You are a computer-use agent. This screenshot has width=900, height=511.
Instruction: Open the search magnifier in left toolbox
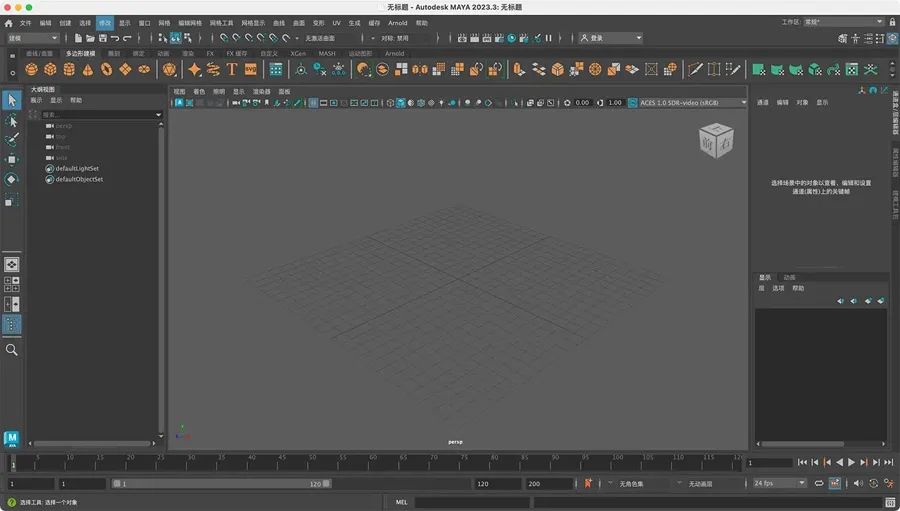(x=11, y=350)
